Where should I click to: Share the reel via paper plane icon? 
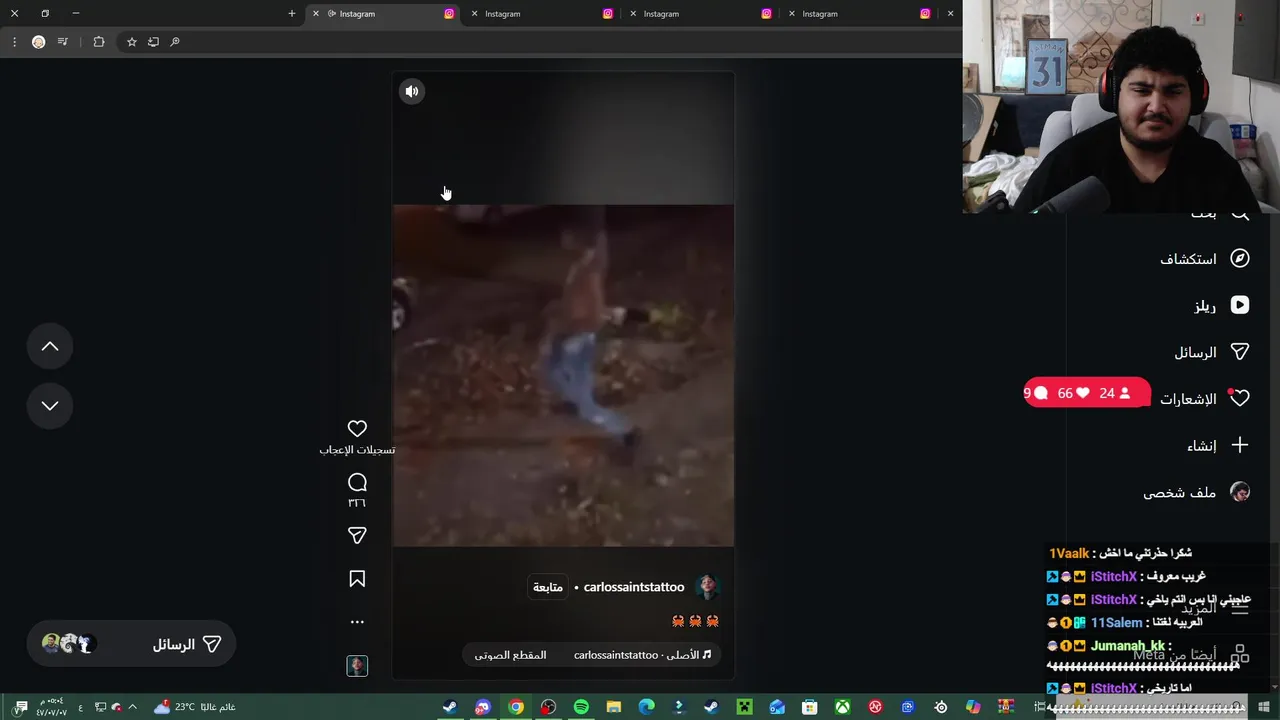click(x=357, y=535)
